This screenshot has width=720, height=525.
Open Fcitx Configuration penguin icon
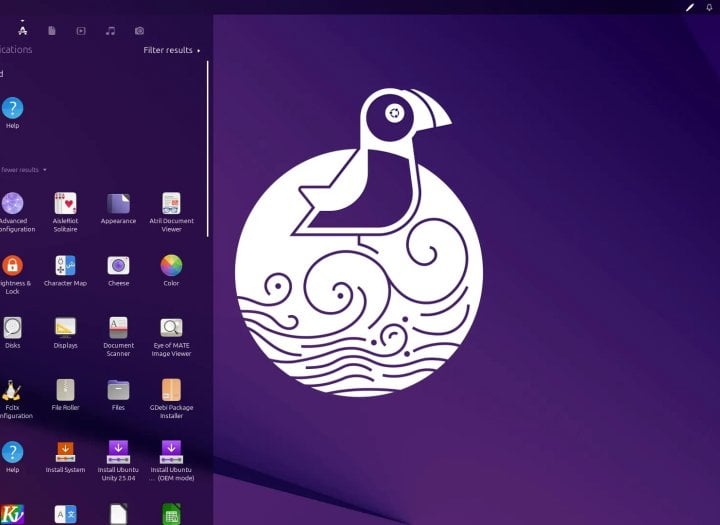[12, 399]
